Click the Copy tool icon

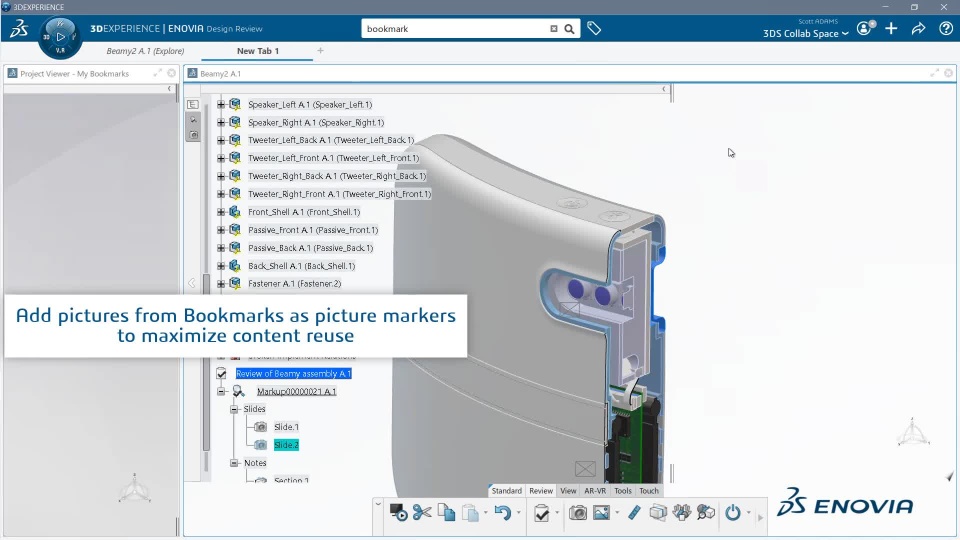point(446,512)
